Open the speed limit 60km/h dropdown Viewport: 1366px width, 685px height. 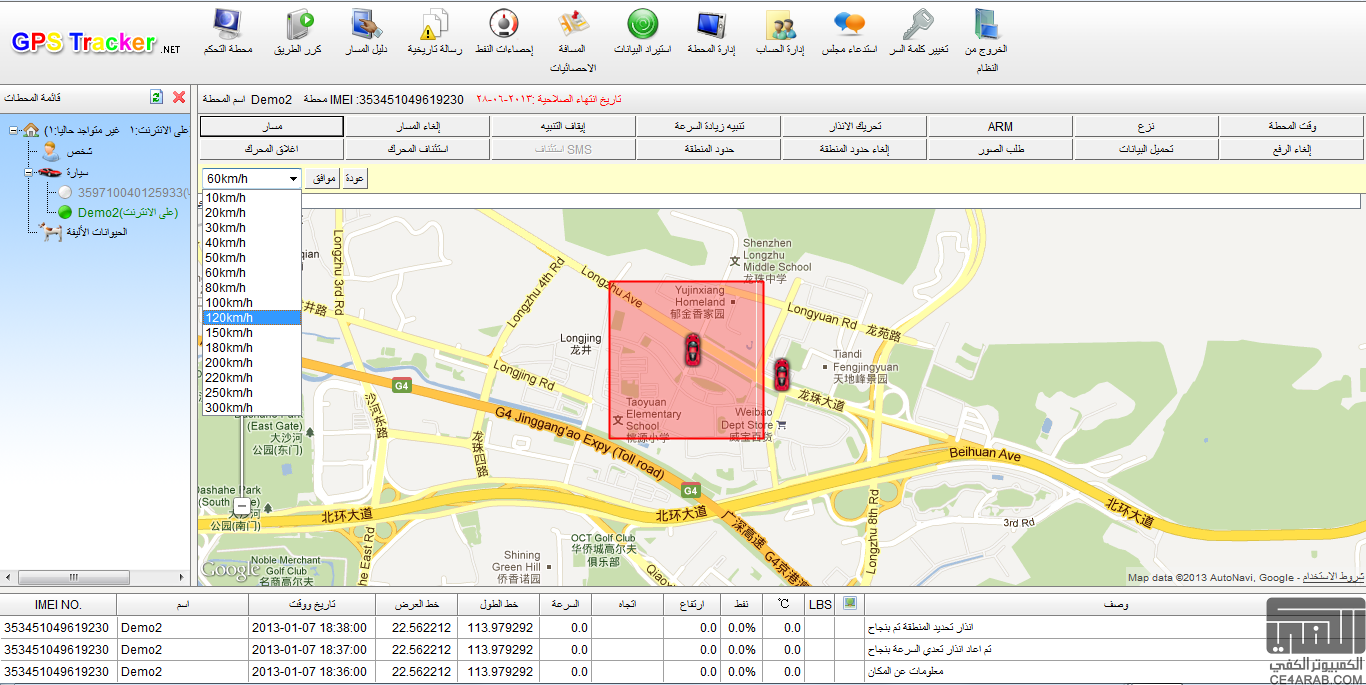252,178
